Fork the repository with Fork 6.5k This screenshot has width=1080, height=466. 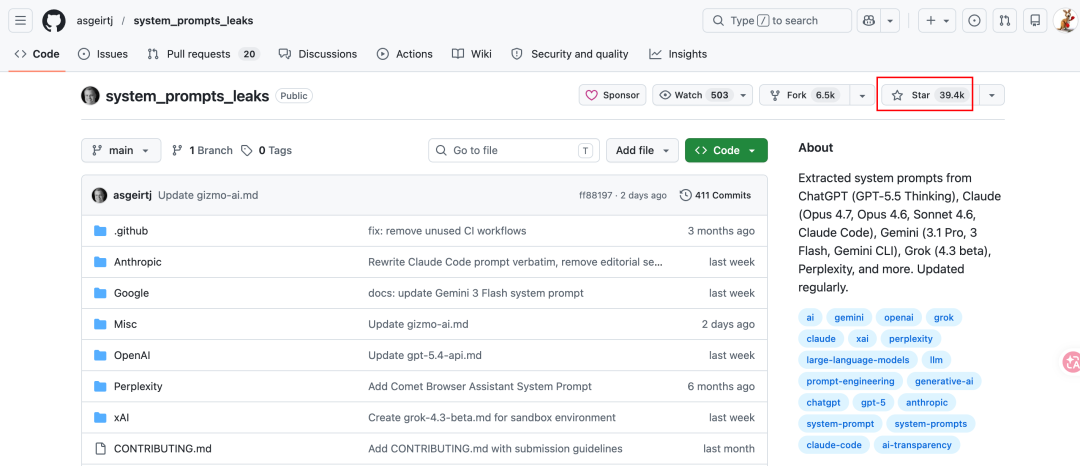click(x=804, y=95)
